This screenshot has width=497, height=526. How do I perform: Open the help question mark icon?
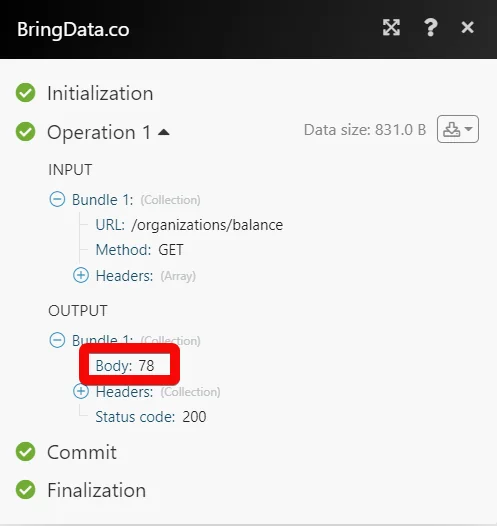(x=431, y=28)
